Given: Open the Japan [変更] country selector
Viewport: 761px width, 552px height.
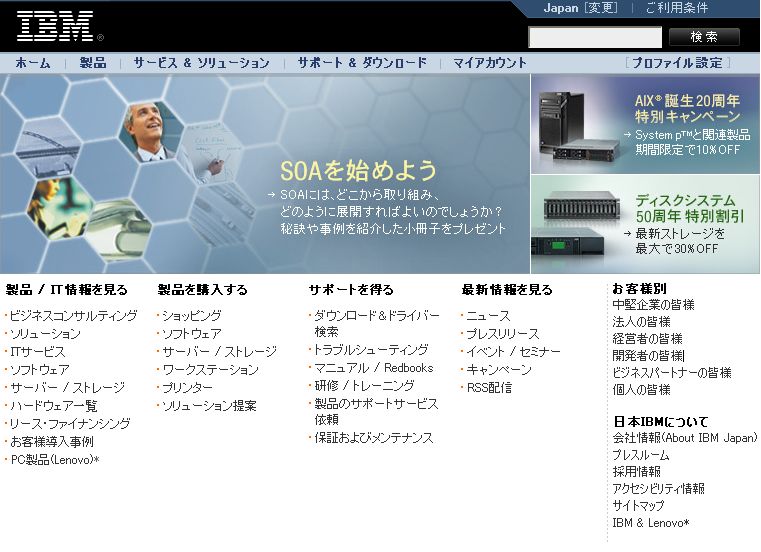Looking at the screenshot, I should (x=580, y=8).
